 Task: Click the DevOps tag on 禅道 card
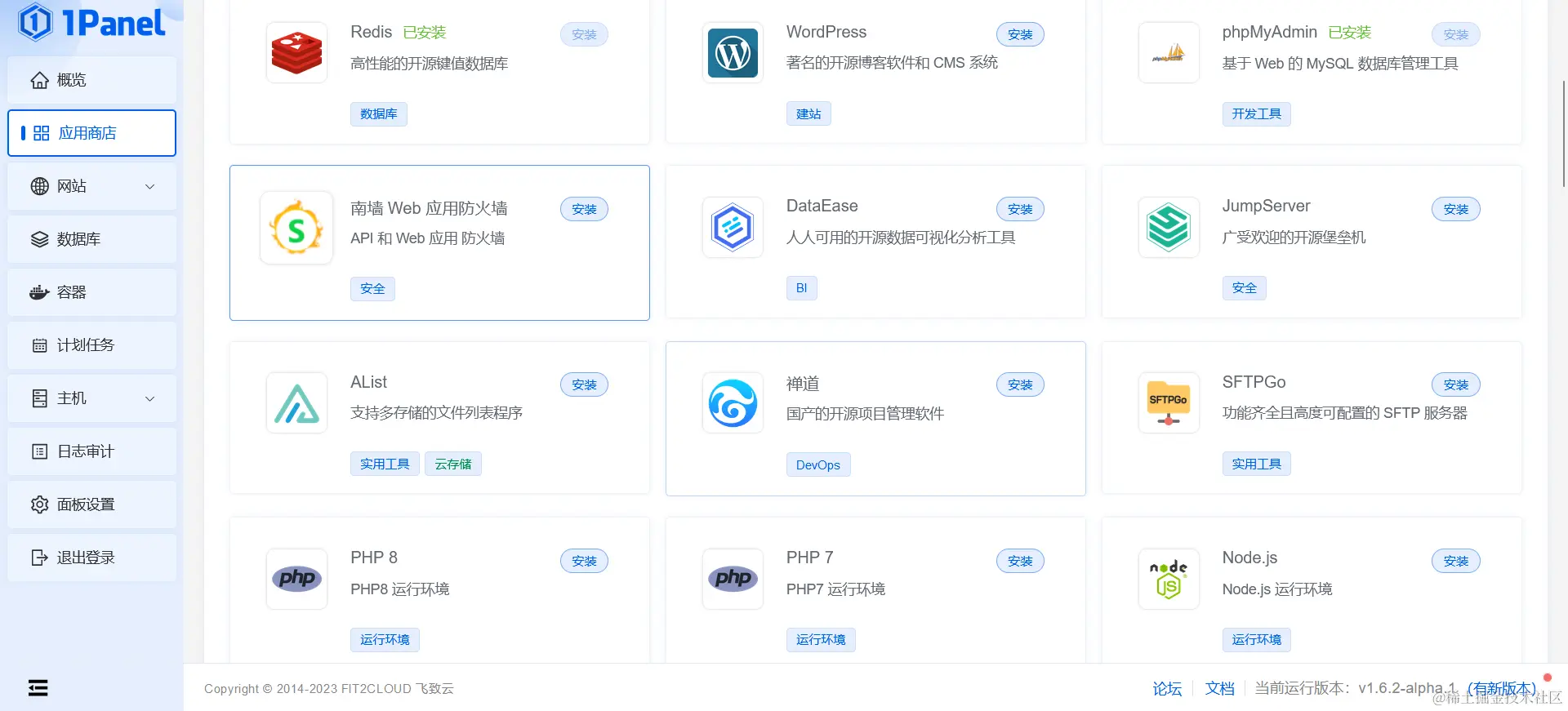[x=818, y=464]
